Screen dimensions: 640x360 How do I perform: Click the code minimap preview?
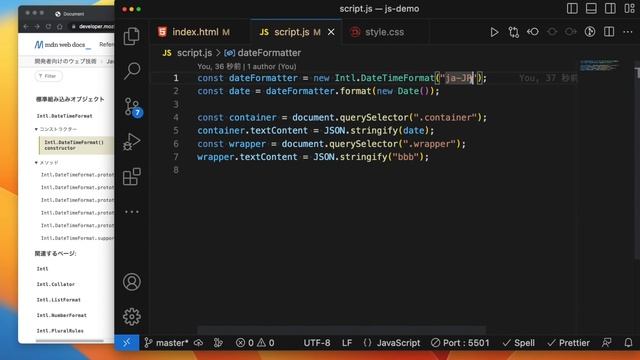tap(599, 65)
